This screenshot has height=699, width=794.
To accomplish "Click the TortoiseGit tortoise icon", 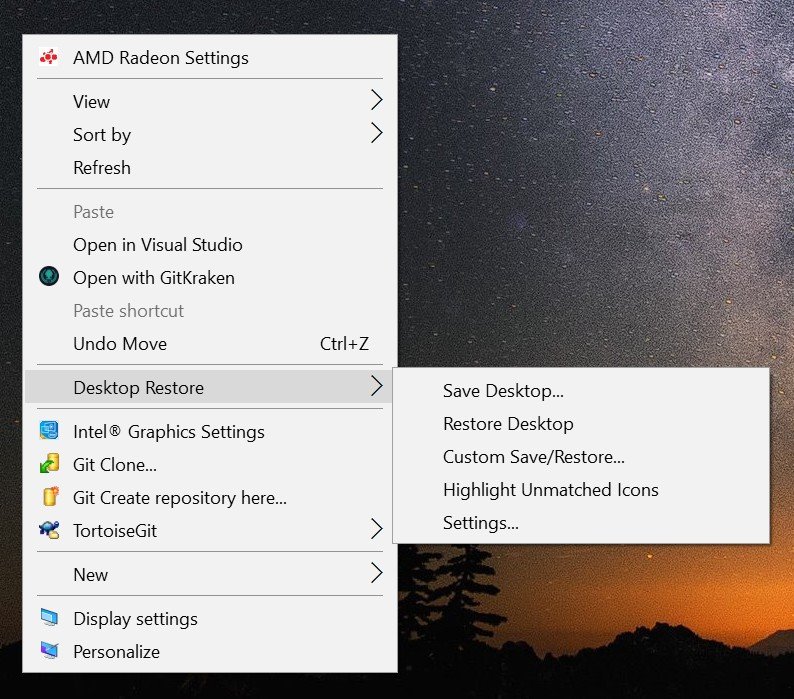I will click(x=48, y=530).
